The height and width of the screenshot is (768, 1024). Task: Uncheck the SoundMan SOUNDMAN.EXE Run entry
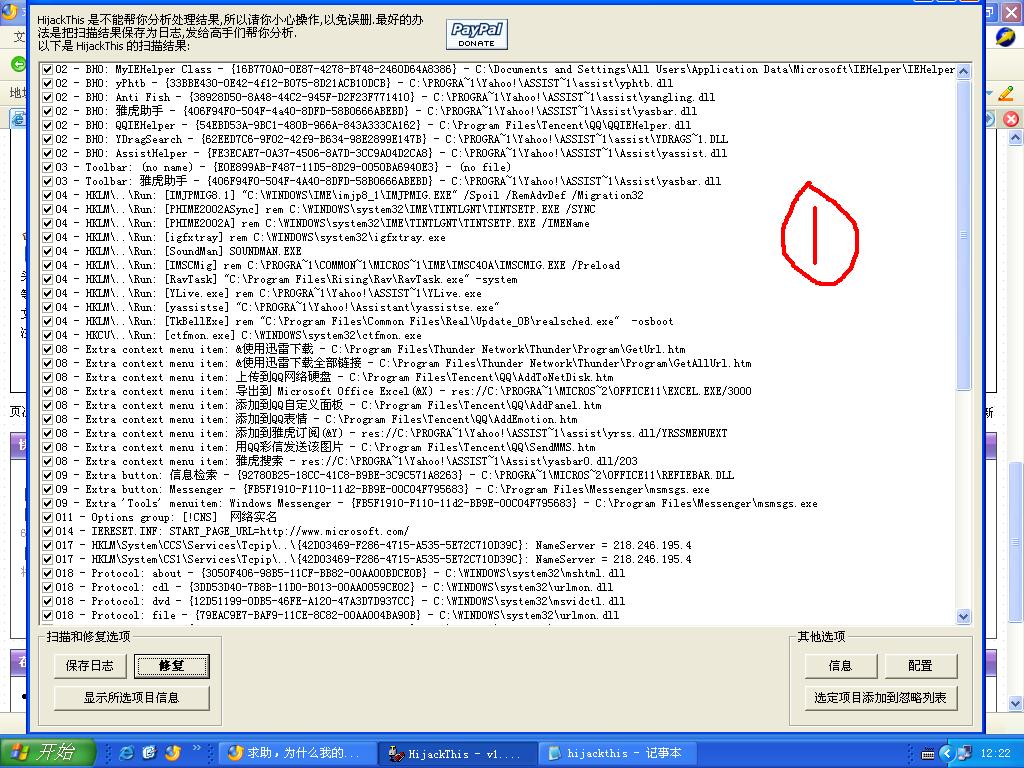(x=47, y=251)
